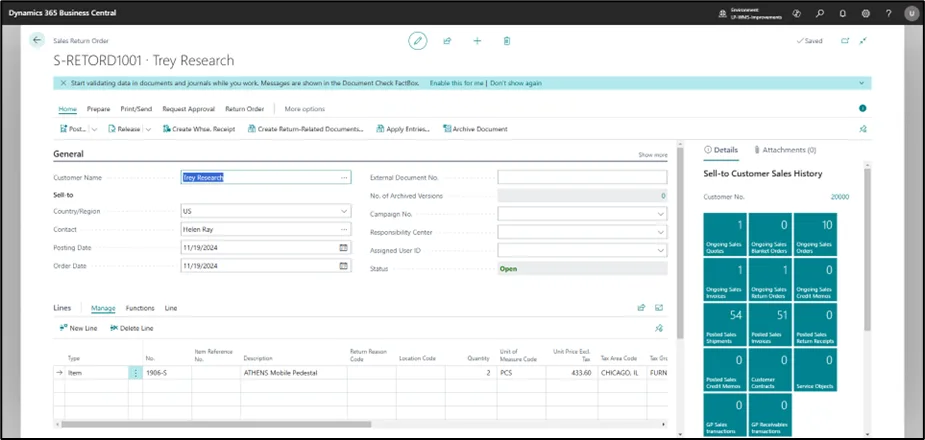The image size is (925, 440).
Task: Open the Prepare menu
Action: tap(99, 109)
